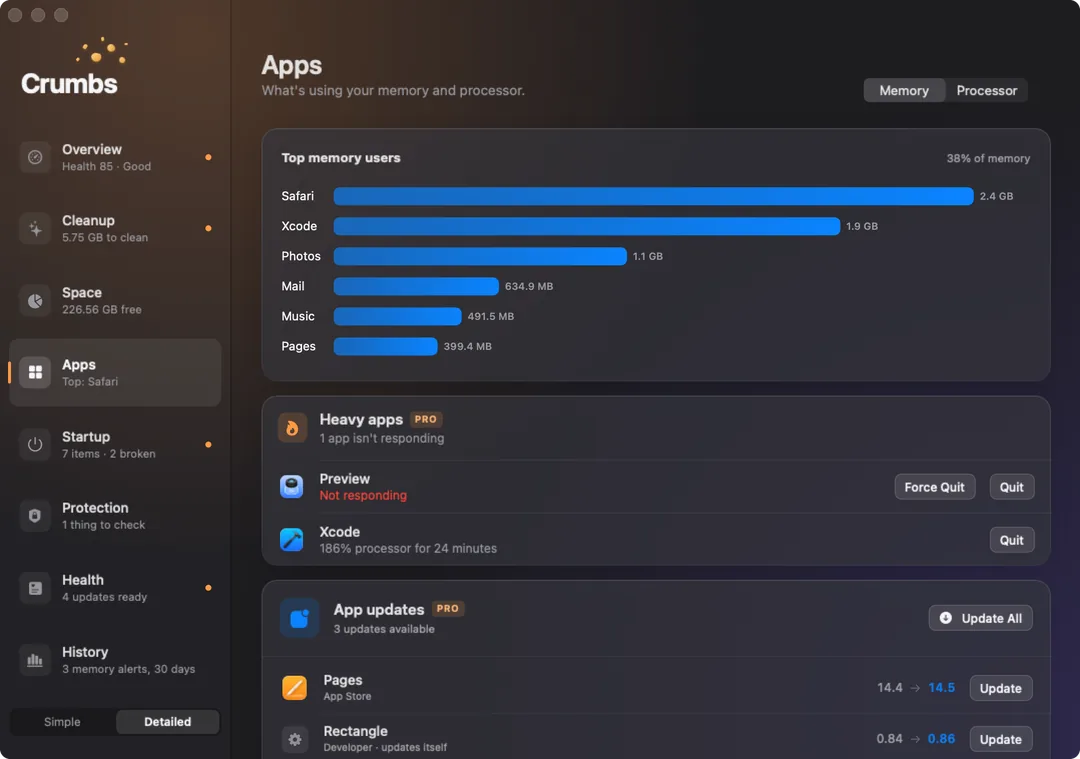The image size is (1080, 759).
Task: Click the '1.9 GB' Xcode value
Action: [x=862, y=226]
